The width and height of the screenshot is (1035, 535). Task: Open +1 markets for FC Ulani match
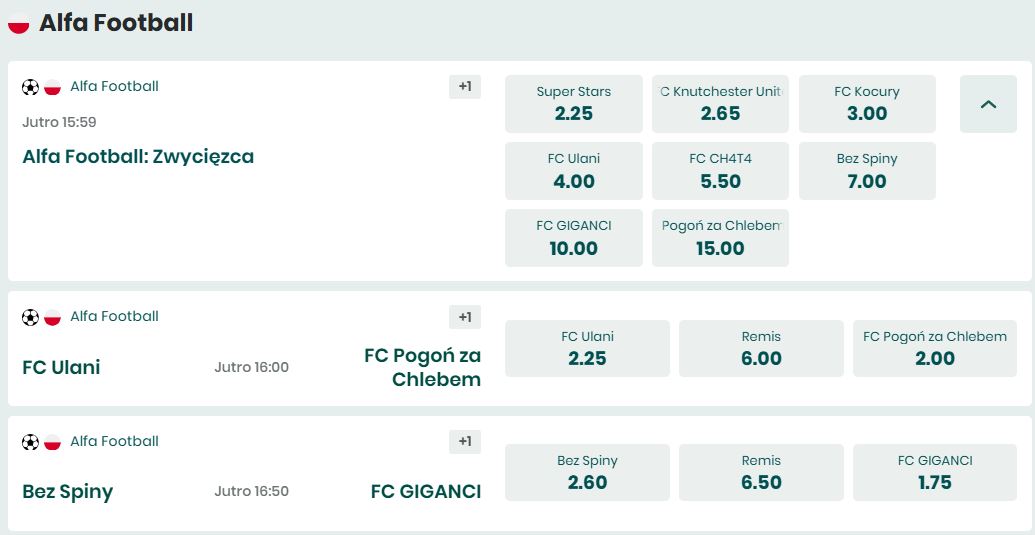(465, 317)
